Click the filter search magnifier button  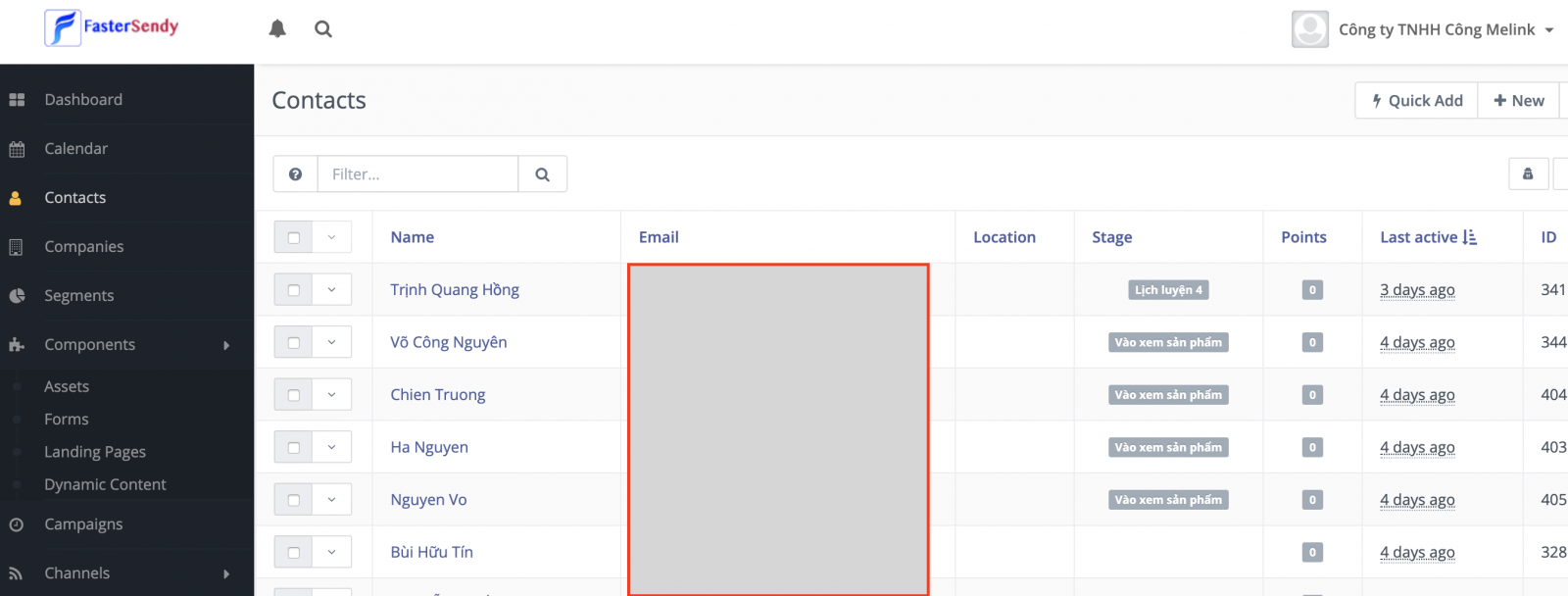click(x=542, y=174)
